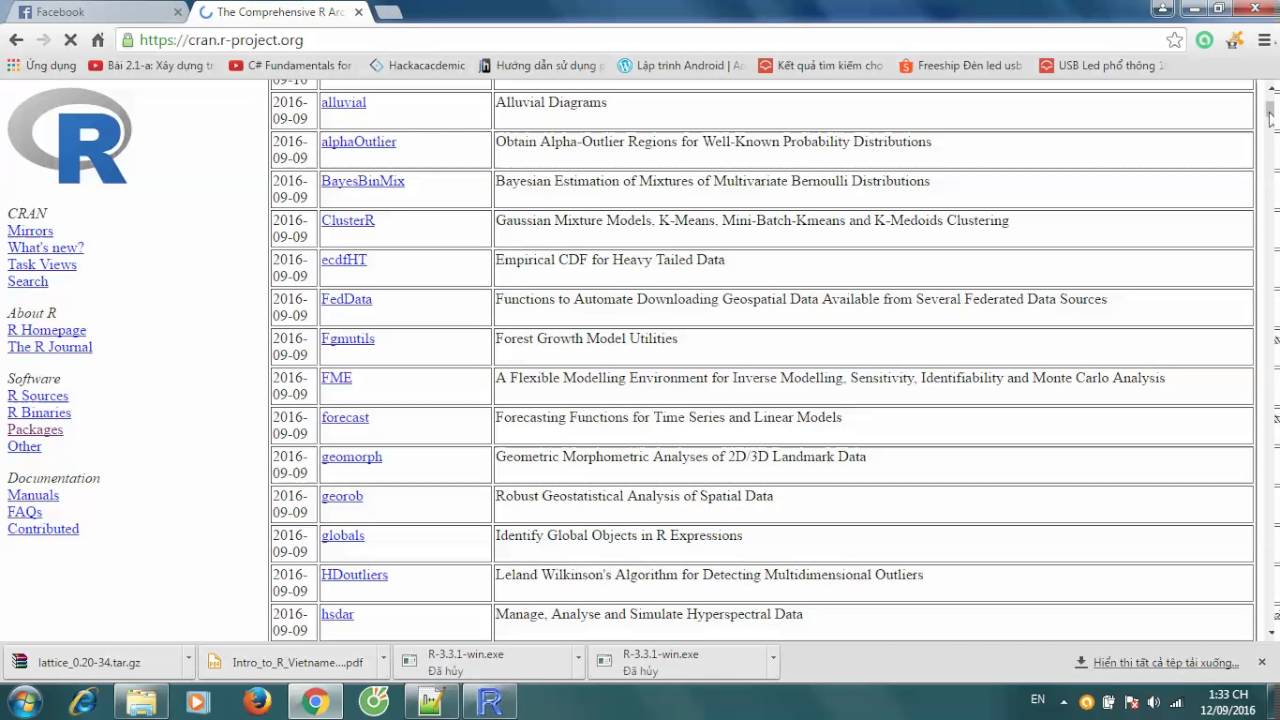
Task: Open the browser home page icon
Action: (x=98, y=40)
